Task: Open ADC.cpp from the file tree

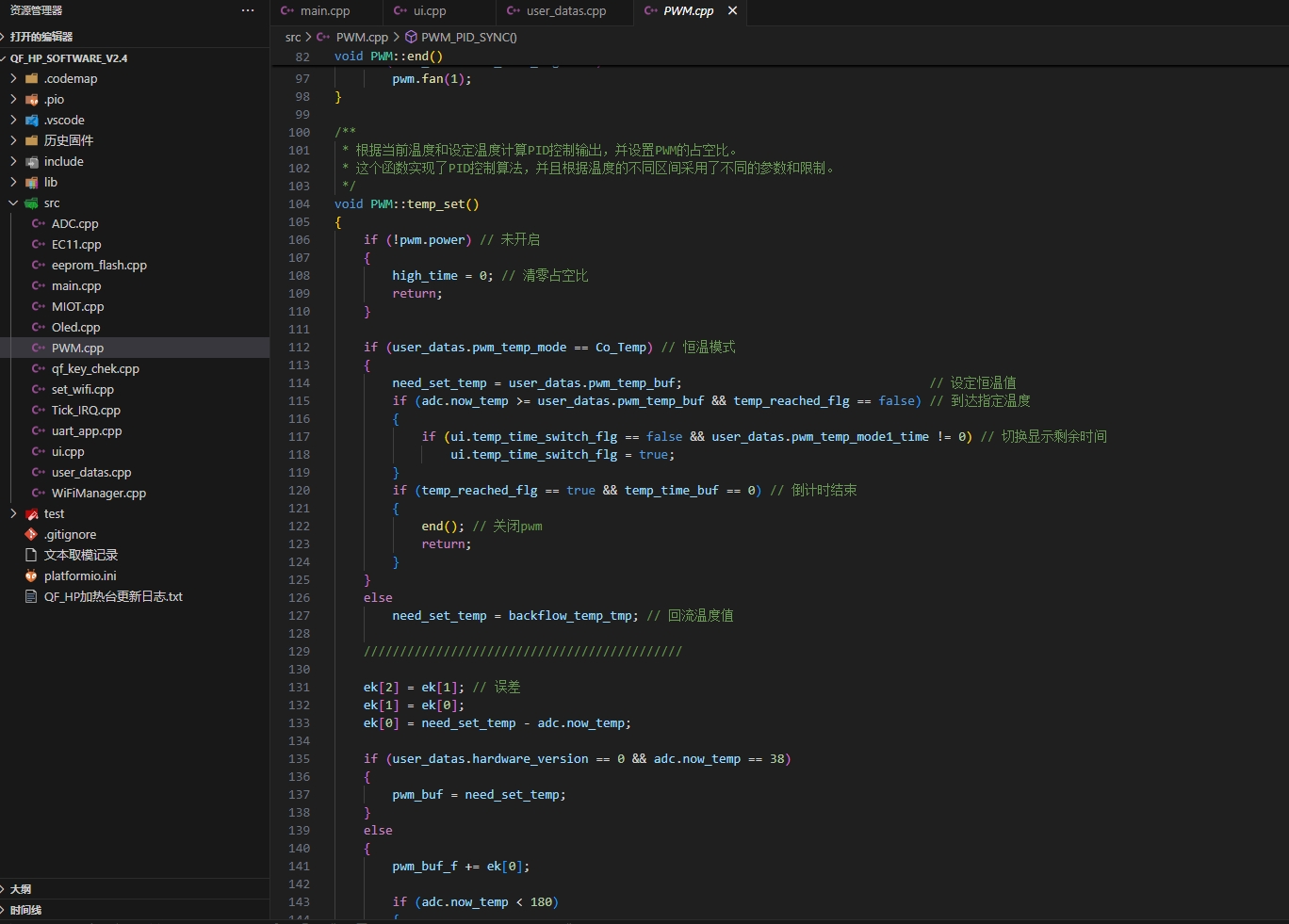Action: 74,223
